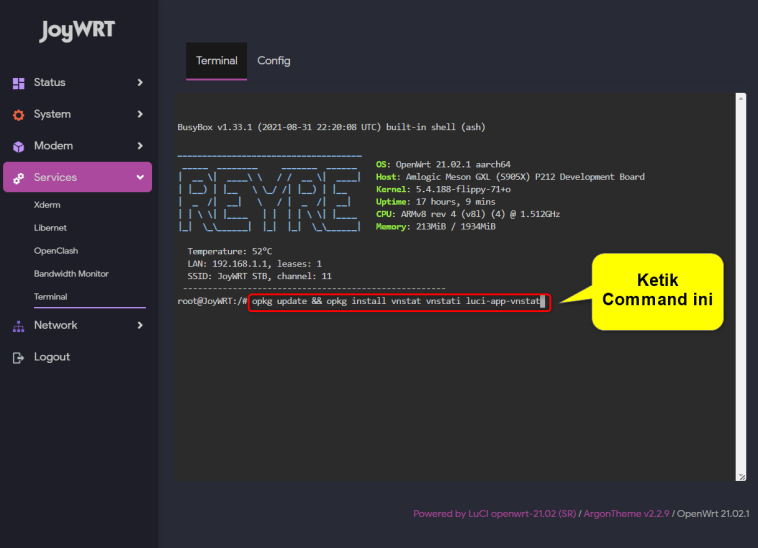Open the Modem menu
This screenshot has height=548, width=758.
click(77, 145)
